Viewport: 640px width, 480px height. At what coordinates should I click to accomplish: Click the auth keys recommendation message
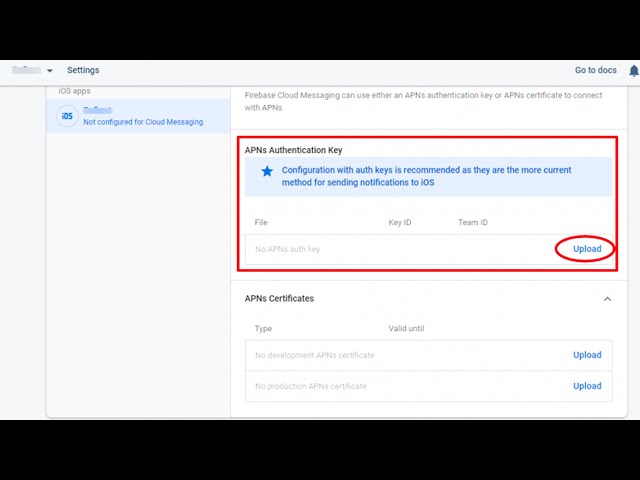click(x=426, y=176)
